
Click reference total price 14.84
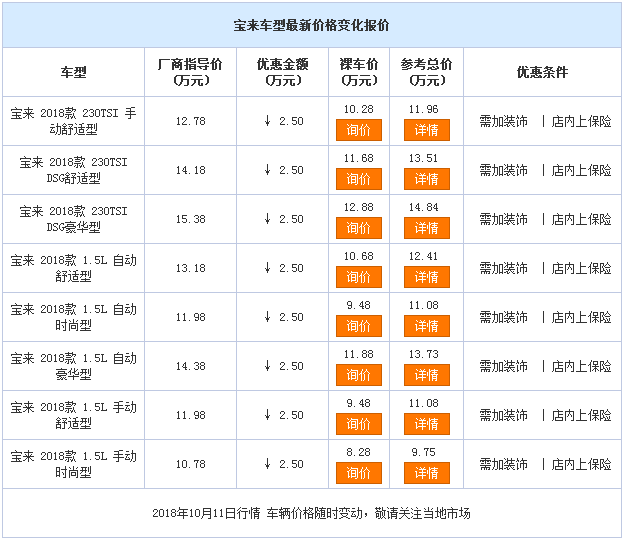pyautogui.click(x=423, y=207)
